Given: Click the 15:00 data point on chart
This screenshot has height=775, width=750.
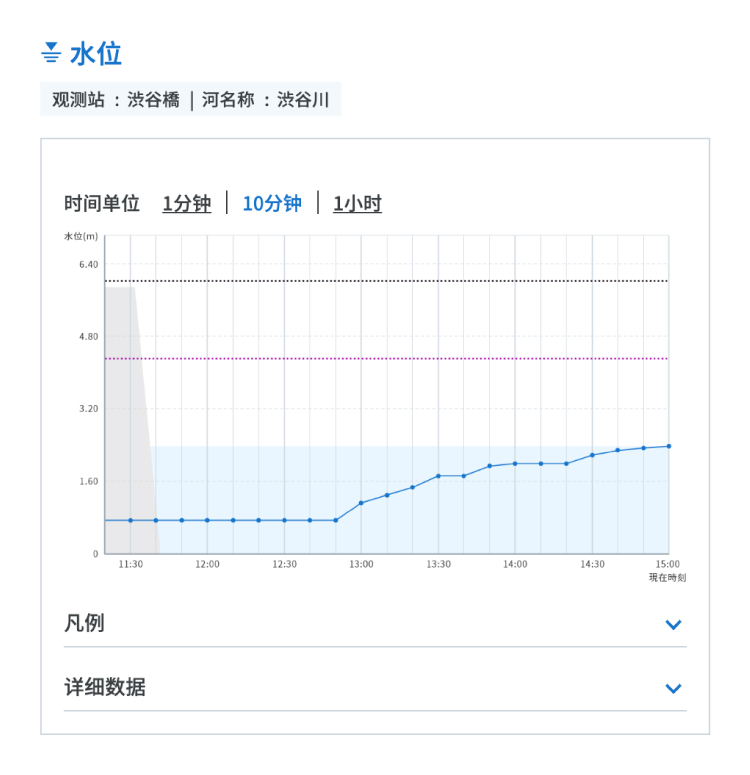Looking at the screenshot, I should [x=669, y=446].
